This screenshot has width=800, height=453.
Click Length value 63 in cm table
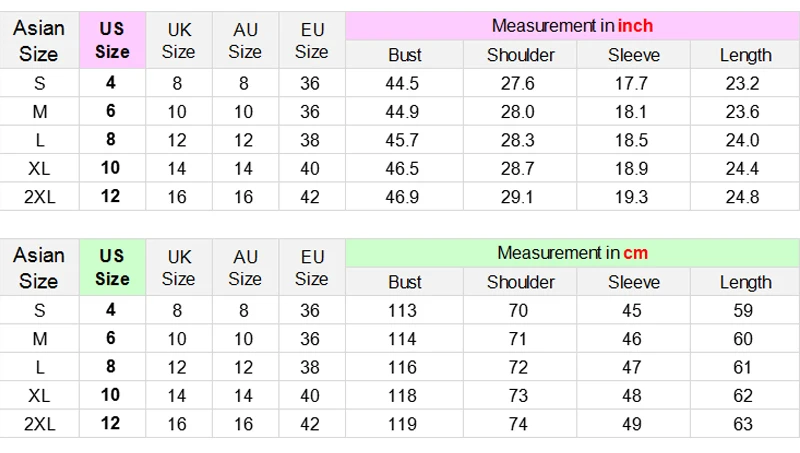click(743, 424)
